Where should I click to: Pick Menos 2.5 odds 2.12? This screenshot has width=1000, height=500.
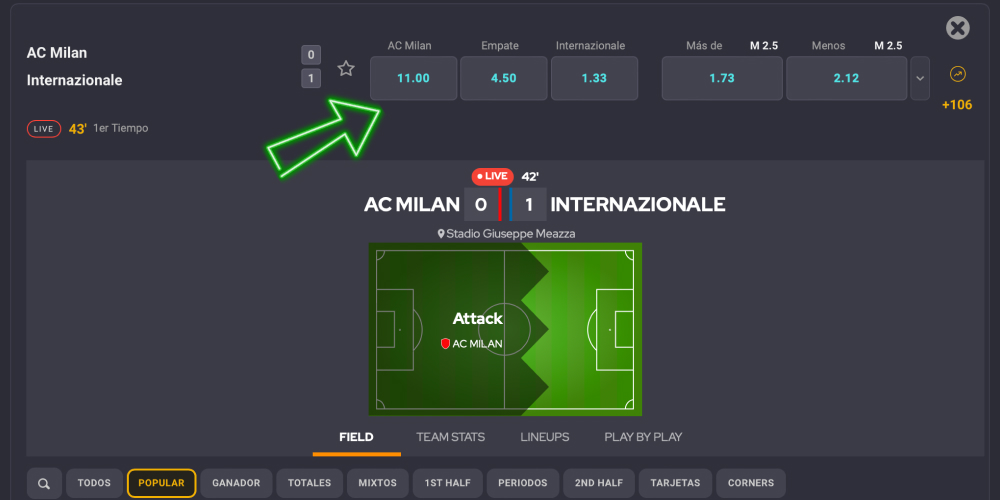click(845, 78)
